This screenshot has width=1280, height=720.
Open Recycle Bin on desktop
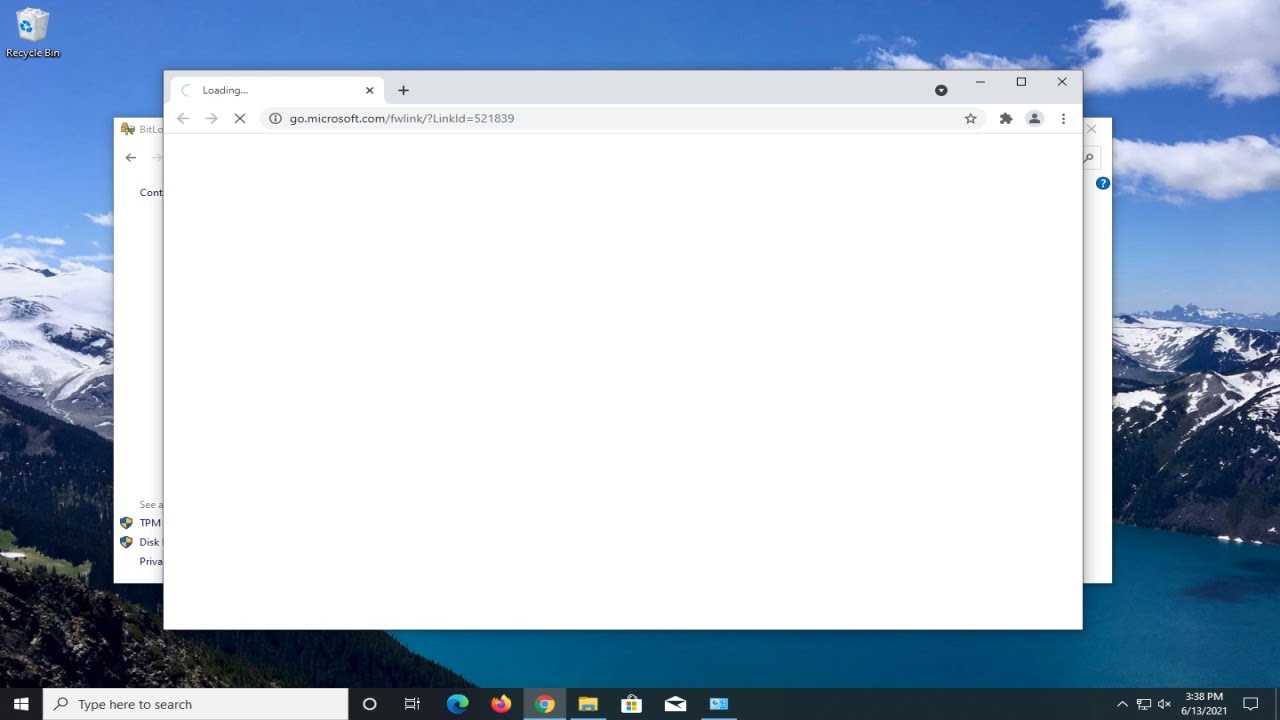click(x=33, y=33)
